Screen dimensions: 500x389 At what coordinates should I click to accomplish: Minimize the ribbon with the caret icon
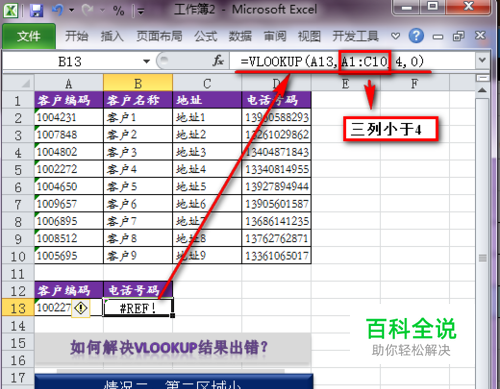(395, 36)
